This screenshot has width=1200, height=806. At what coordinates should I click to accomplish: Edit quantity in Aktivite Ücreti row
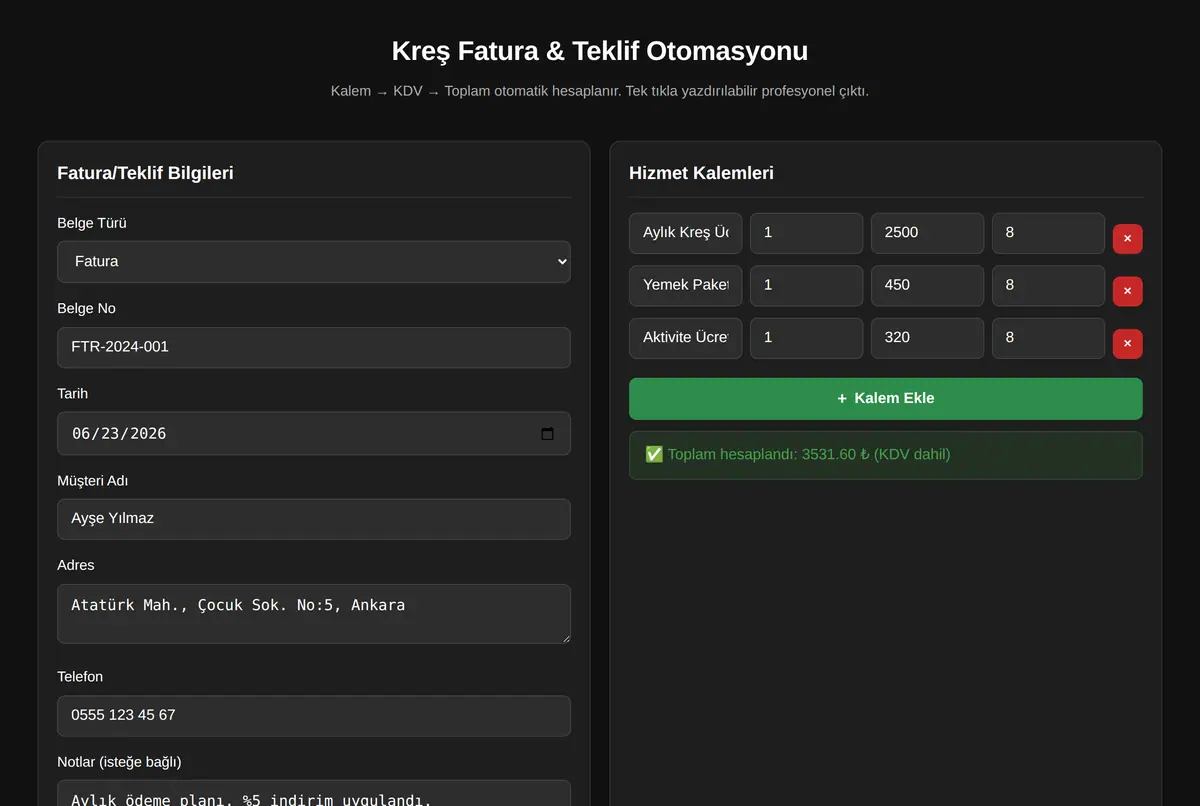pyautogui.click(x=806, y=338)
